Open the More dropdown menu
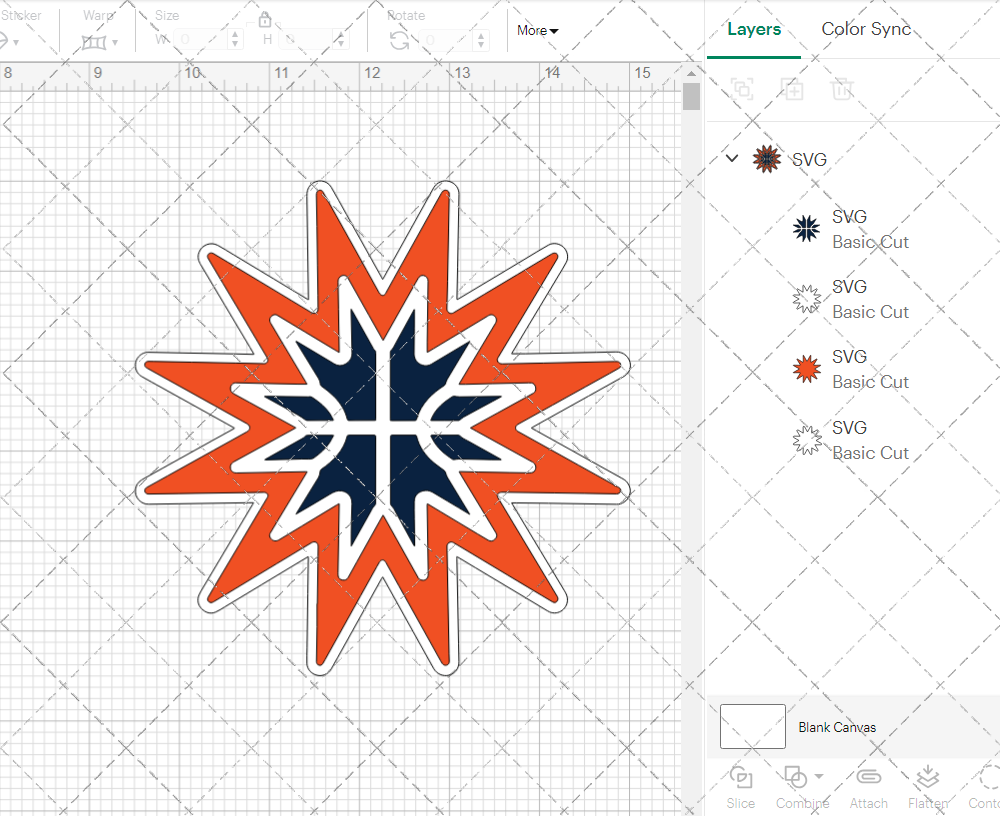This screenshot has width=1000, height=816. (537, 31)
